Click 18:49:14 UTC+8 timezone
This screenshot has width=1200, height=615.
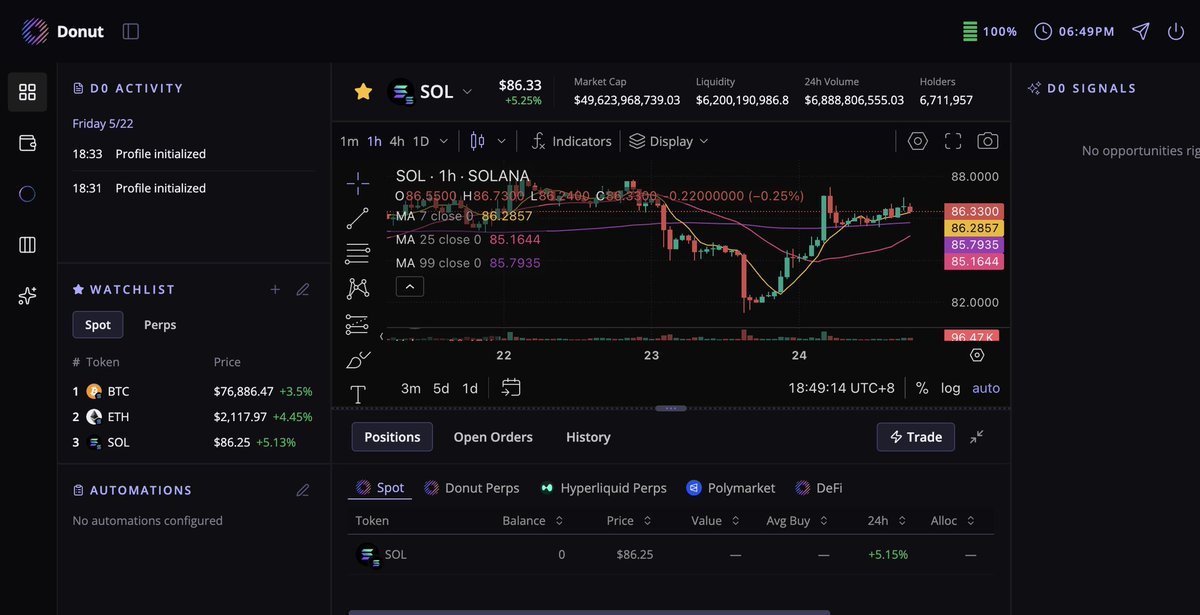(841, 388)
